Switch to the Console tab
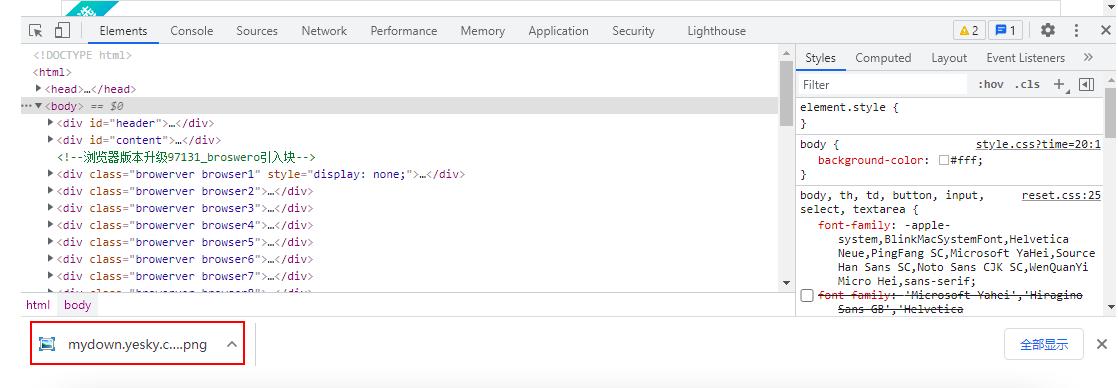 (192, 31)
